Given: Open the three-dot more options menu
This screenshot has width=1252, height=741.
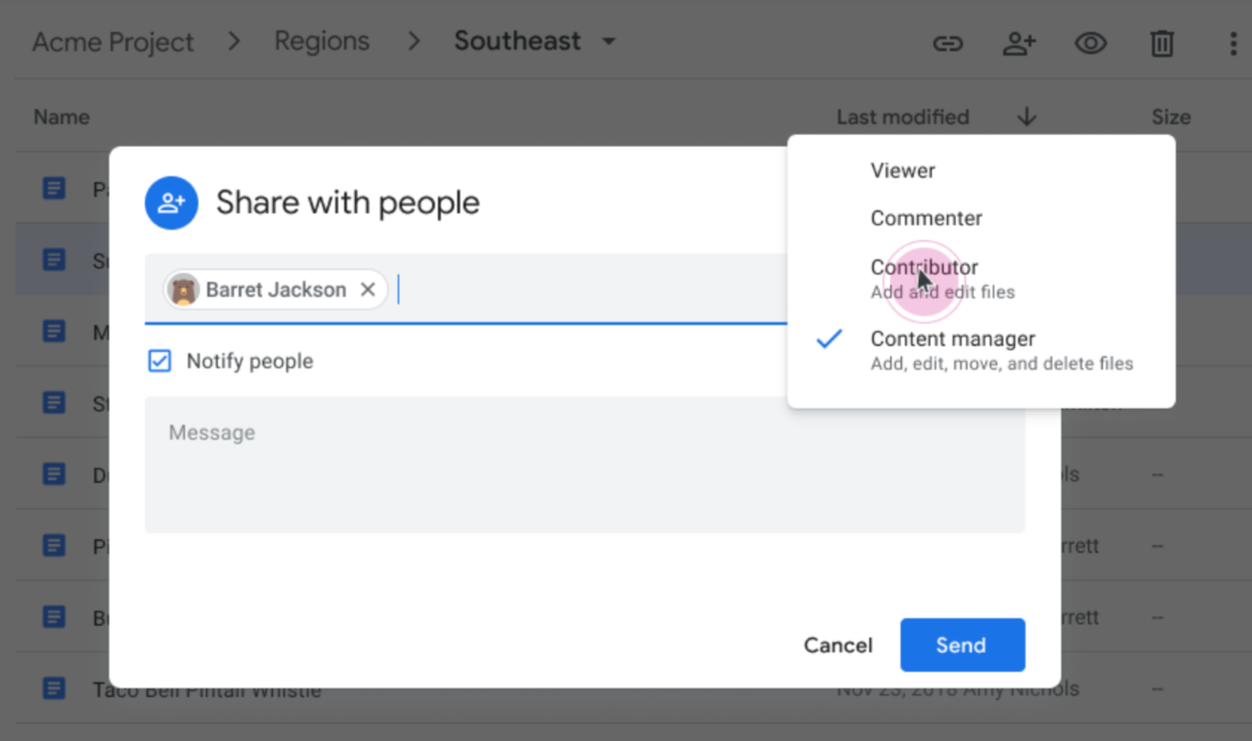Looking at the screenshot, I should tap(1232, 43).
